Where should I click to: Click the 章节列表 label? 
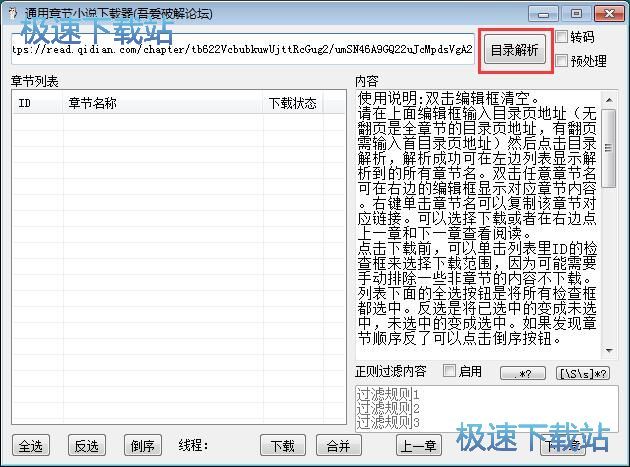coord(35,82)
